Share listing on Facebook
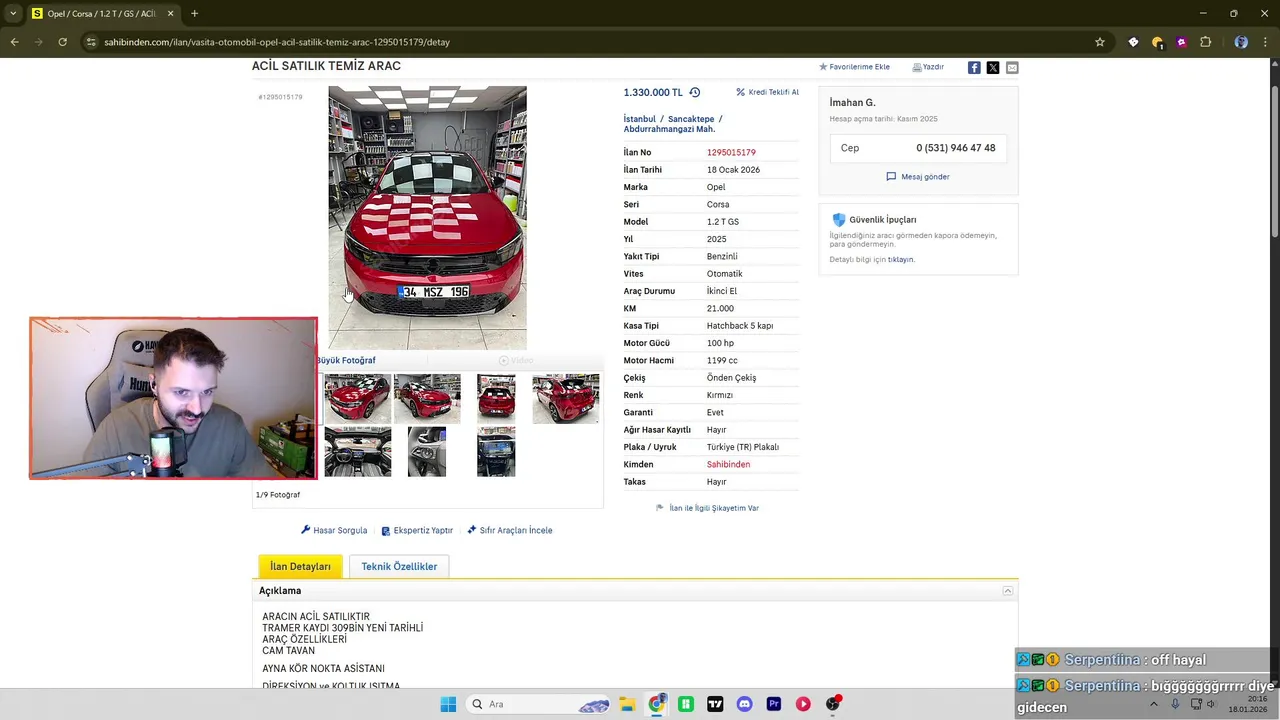 pyautogui.click(x=974, y=67)
